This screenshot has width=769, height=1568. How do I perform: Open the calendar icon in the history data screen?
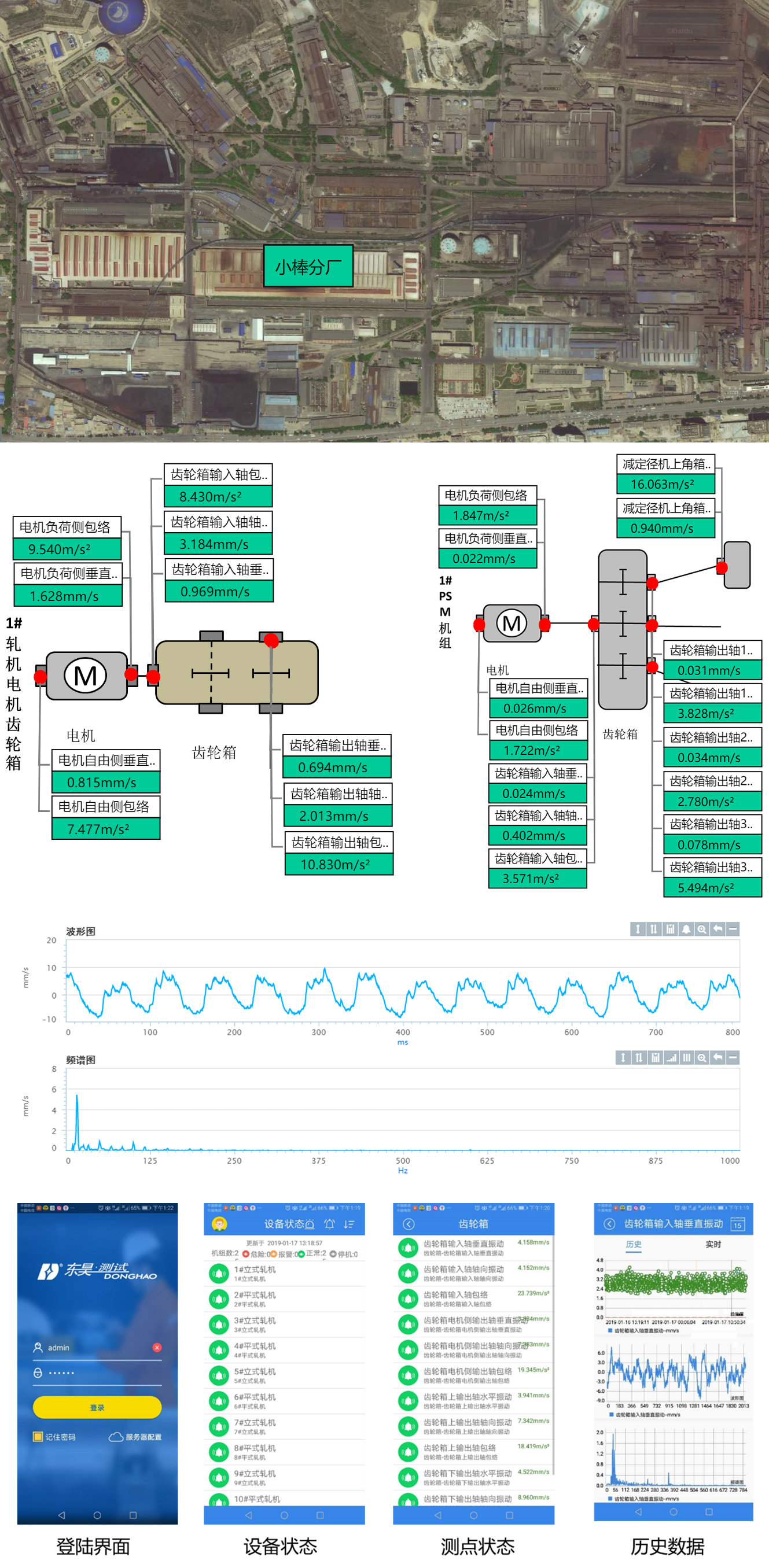coord(737,1224)
